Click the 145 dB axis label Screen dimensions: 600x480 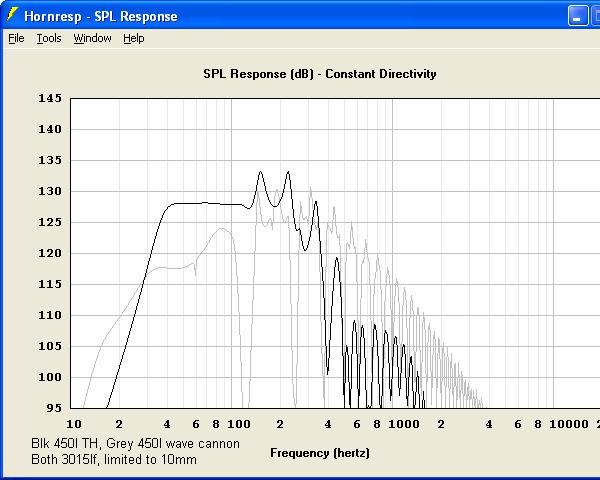click(50, 98)
